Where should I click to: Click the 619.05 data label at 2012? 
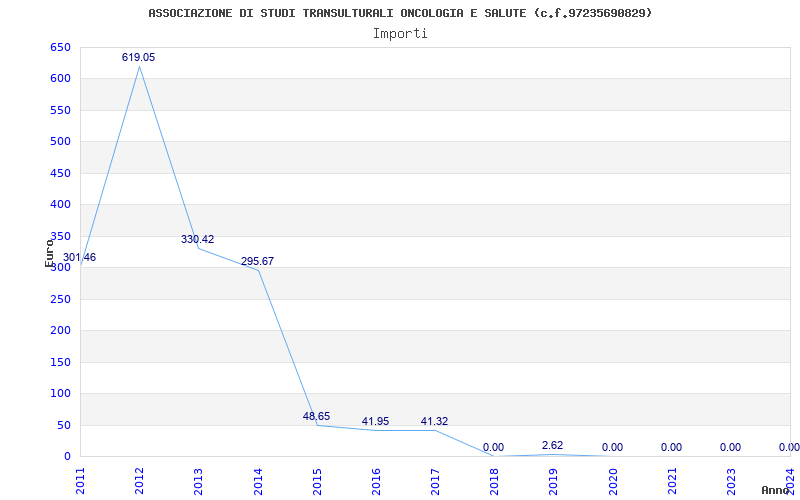[x=138, y=58]
